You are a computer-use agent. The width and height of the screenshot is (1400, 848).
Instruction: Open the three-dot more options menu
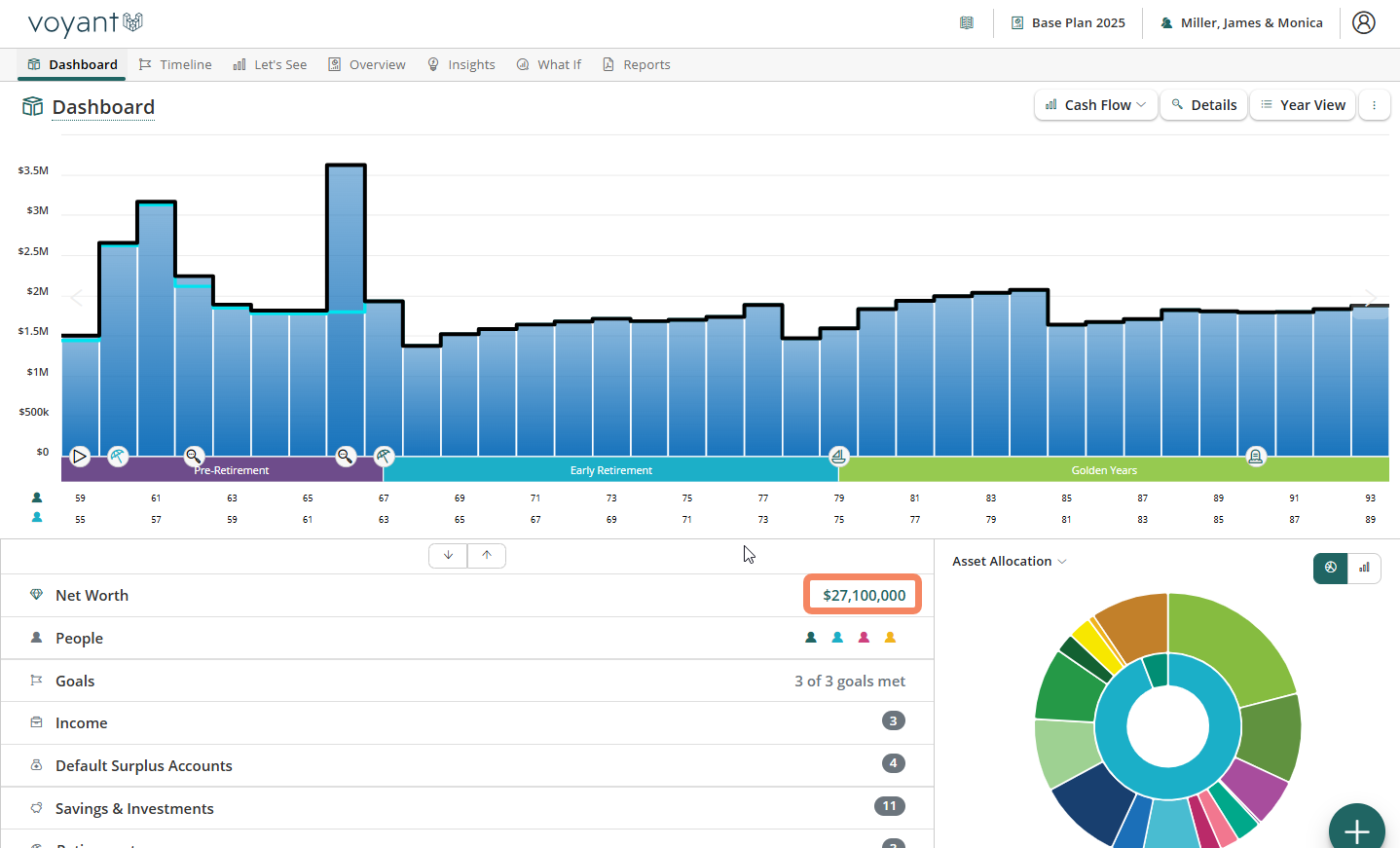[x=1374, y=105]
